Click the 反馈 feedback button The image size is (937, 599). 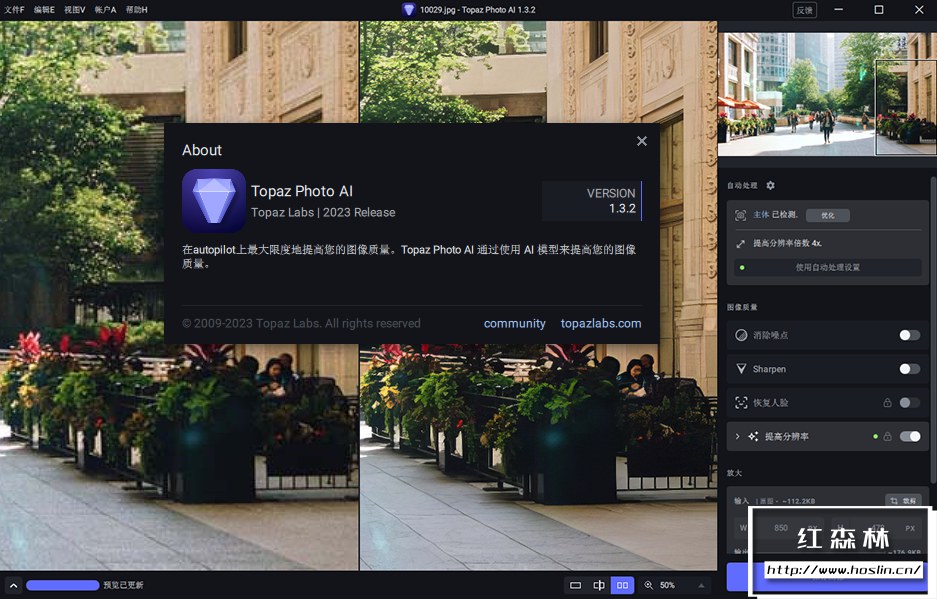(804, 10)
